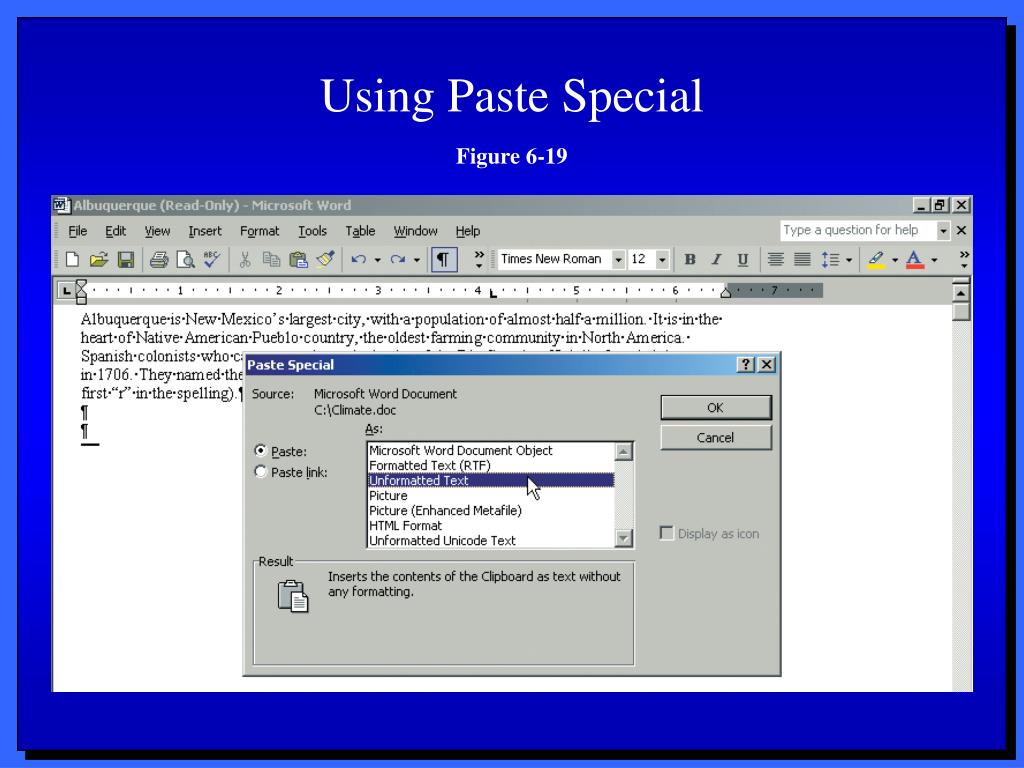The width and height of the screenshot is (1024, 768).
Task: Open the Format menu
Action: click(259, 231)
